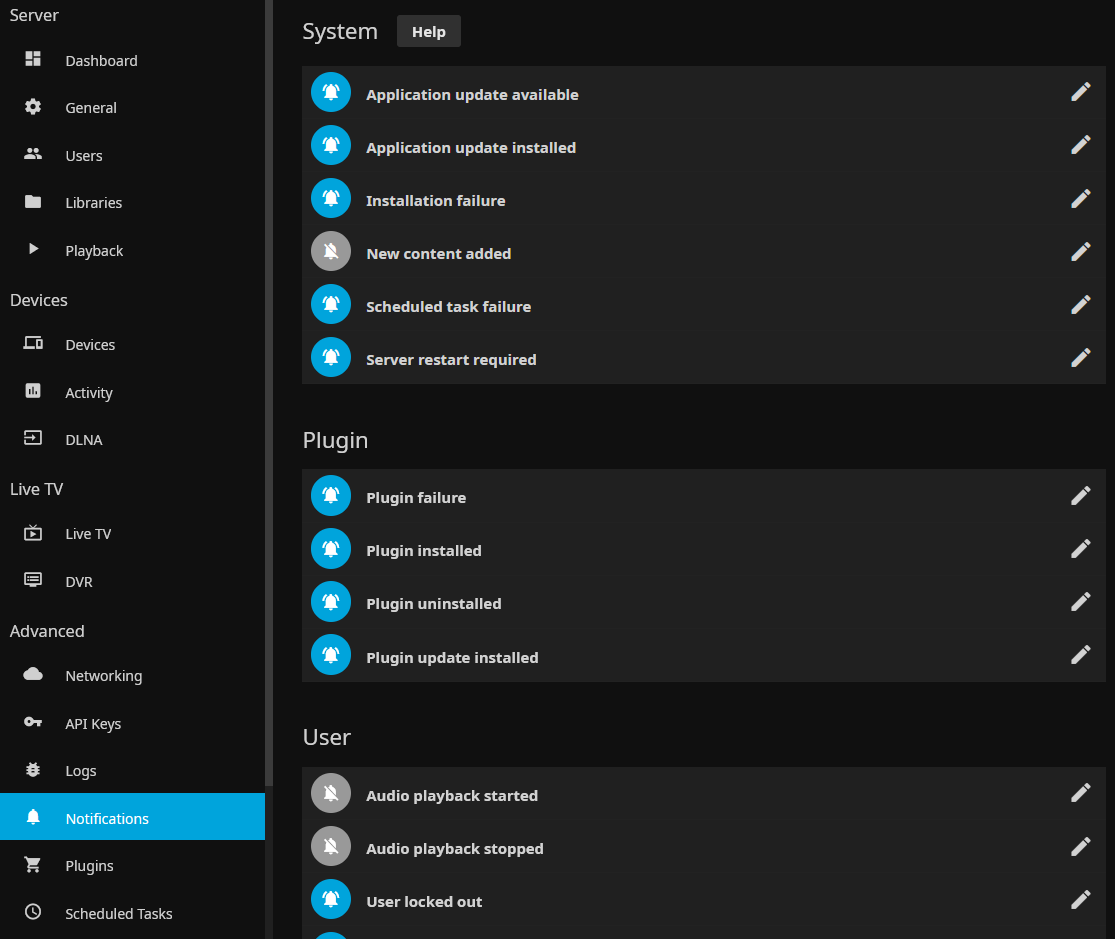Image resolution: width=1115 pixels, height=939 pixels.
Task: Open Scheduled Tasks clock icon
Action: click(x=33, y=912)
